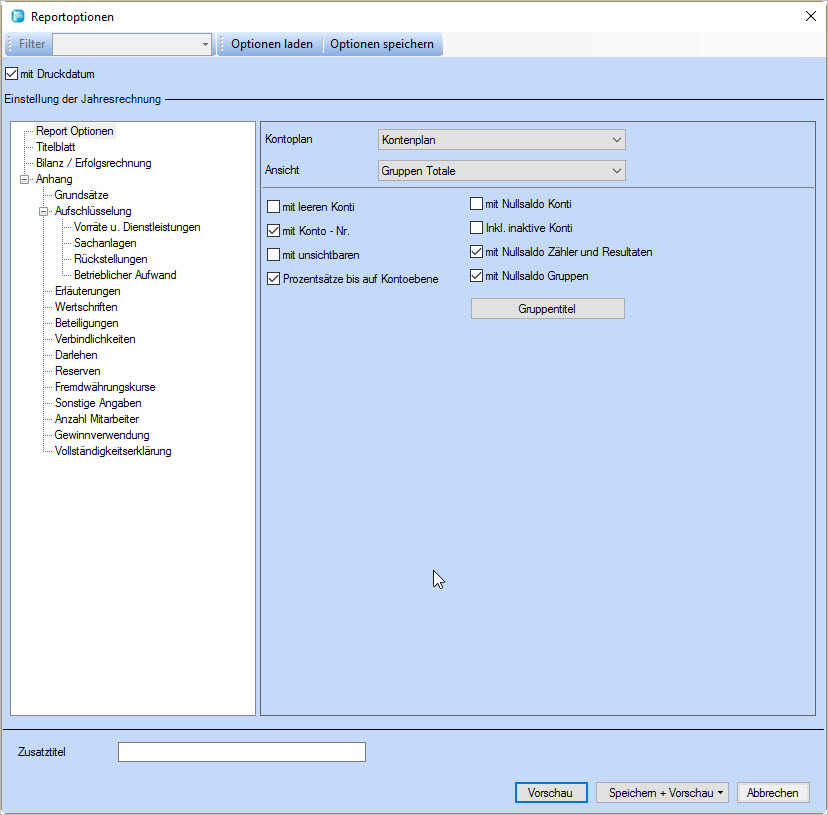Screen dimensions: 828x815
Task: Toggle mit Nullsaldo Gruppen checkbox
Action: coord(477,276)
